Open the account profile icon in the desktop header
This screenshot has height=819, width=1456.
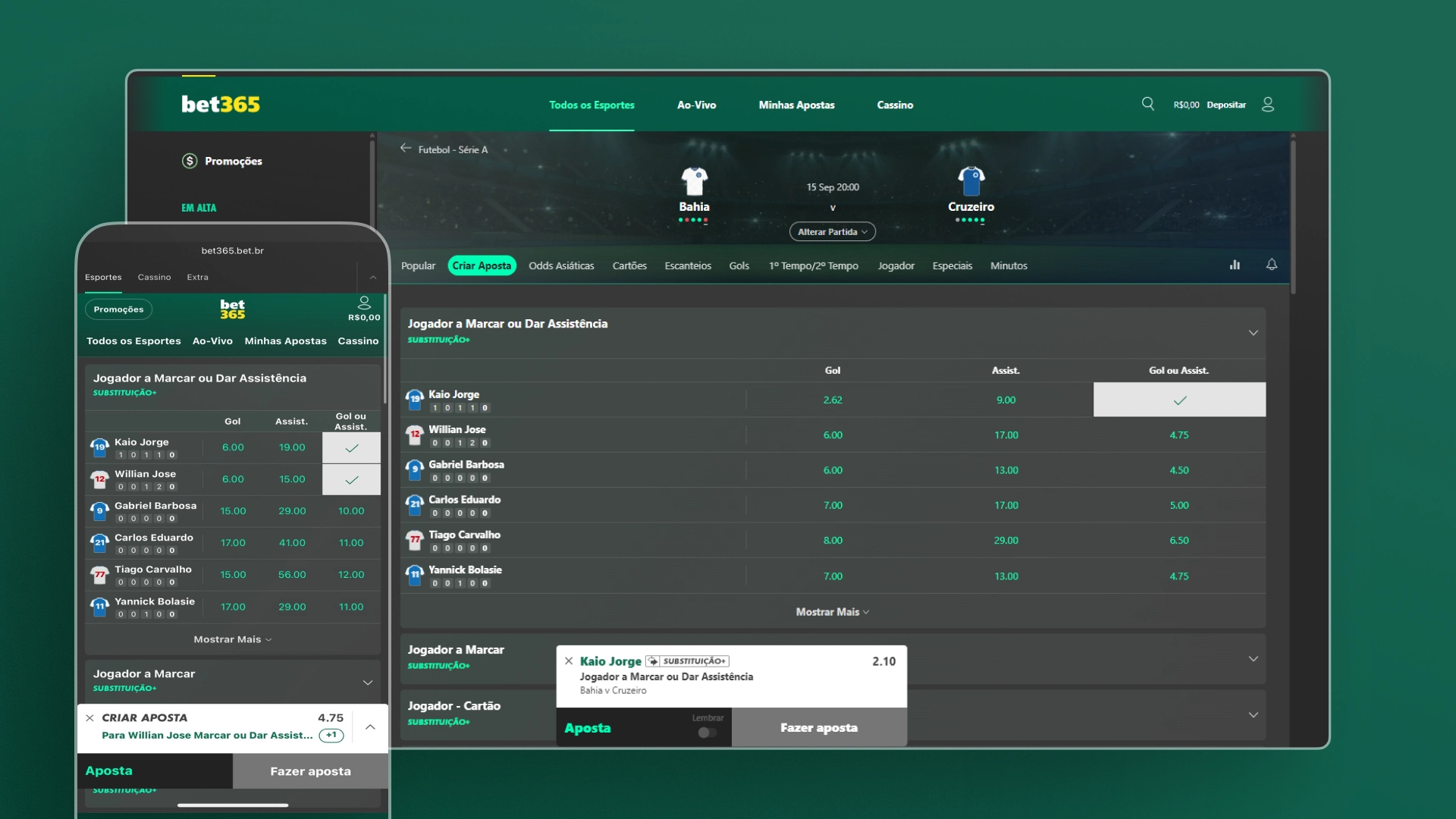coord(1268,105)
